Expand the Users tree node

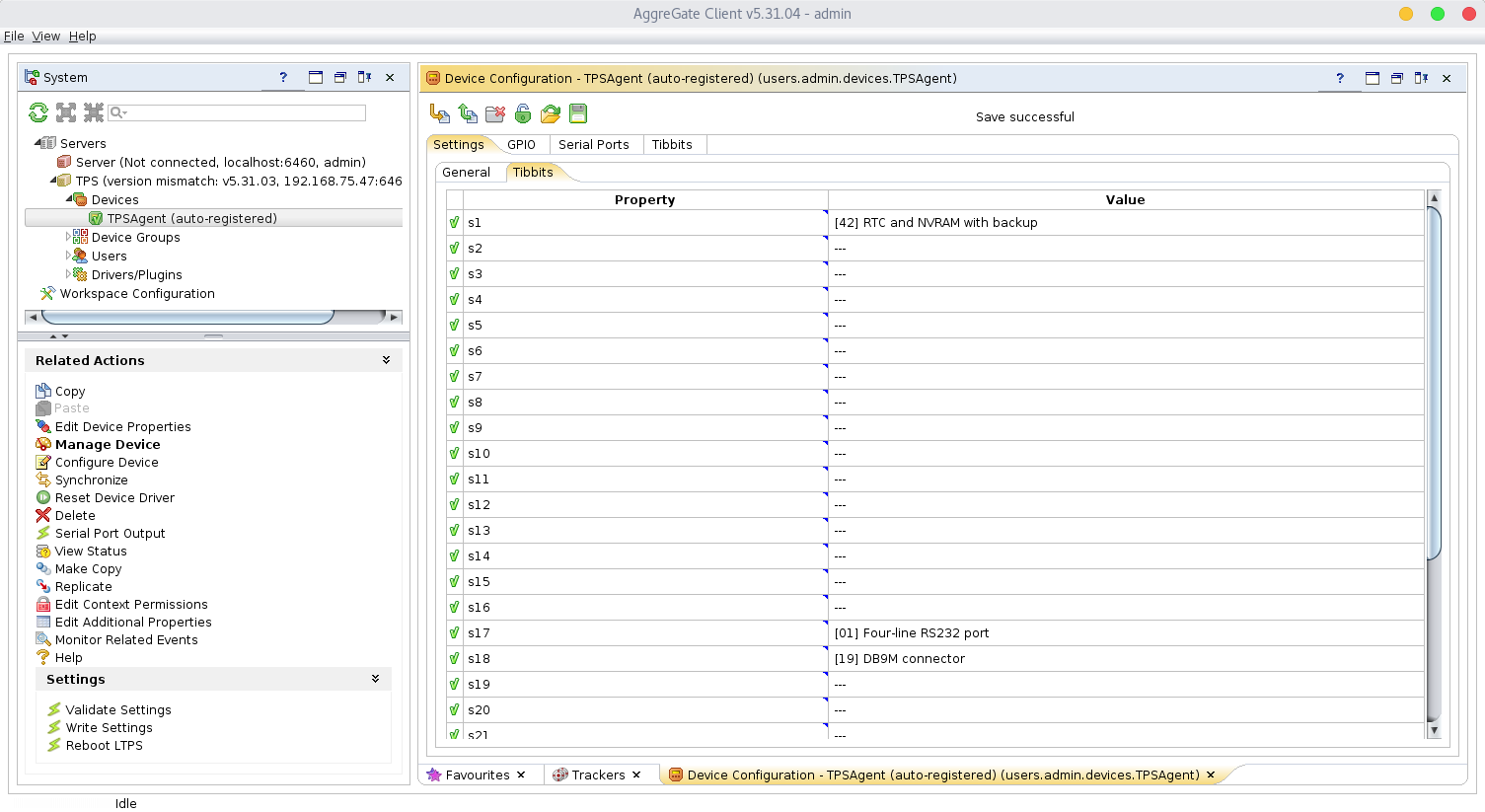pyautogui.click(x=69, y=256)
